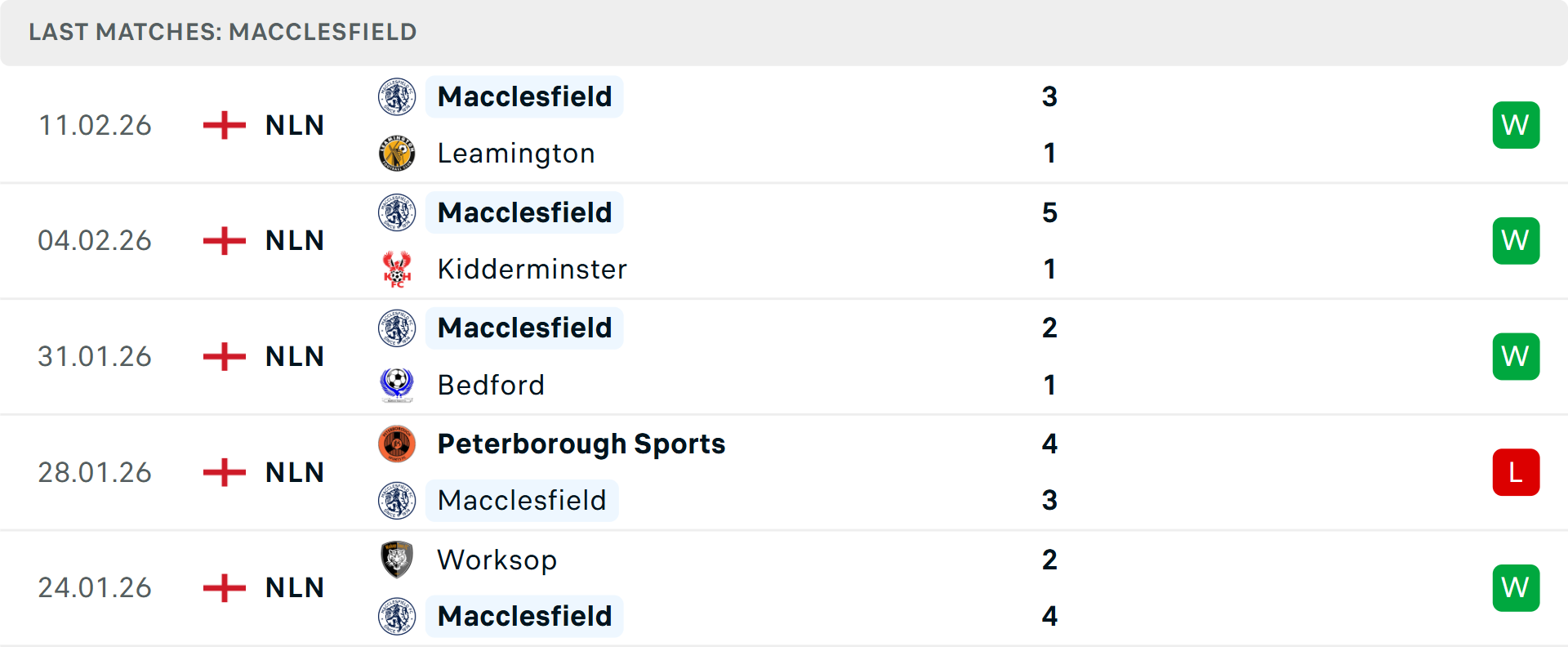Click the Worksop club crest
The height and width of the screenshot is (647, 1568).
point(397,560)
